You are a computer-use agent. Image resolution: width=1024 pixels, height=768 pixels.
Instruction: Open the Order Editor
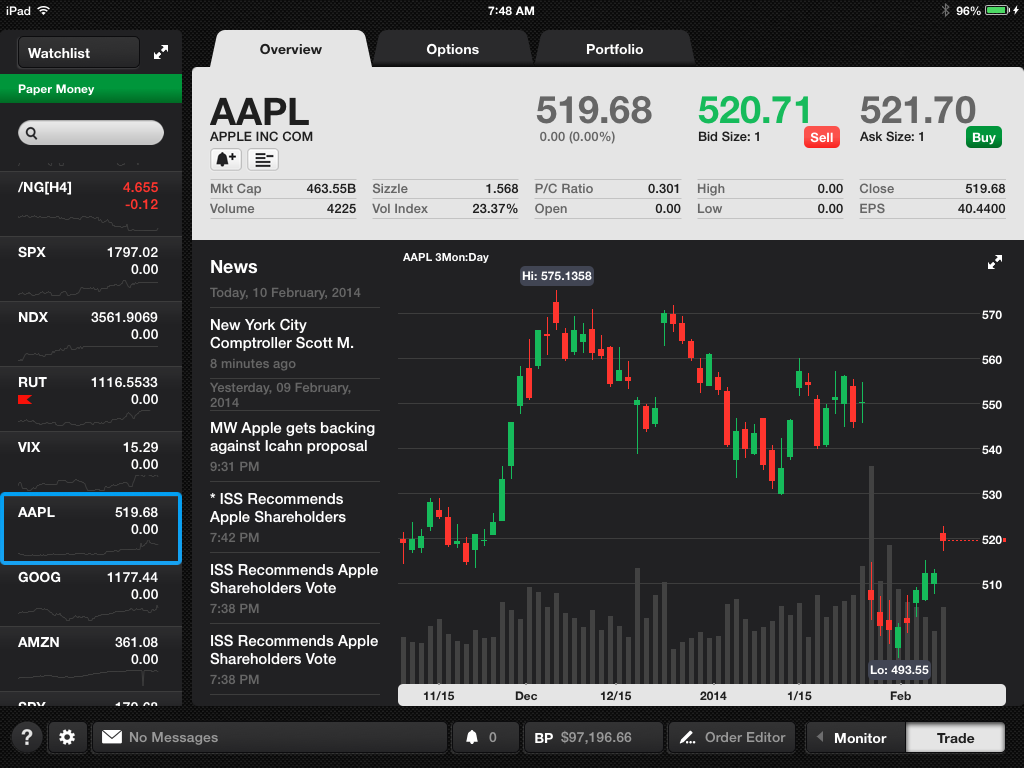pos(732,737)
